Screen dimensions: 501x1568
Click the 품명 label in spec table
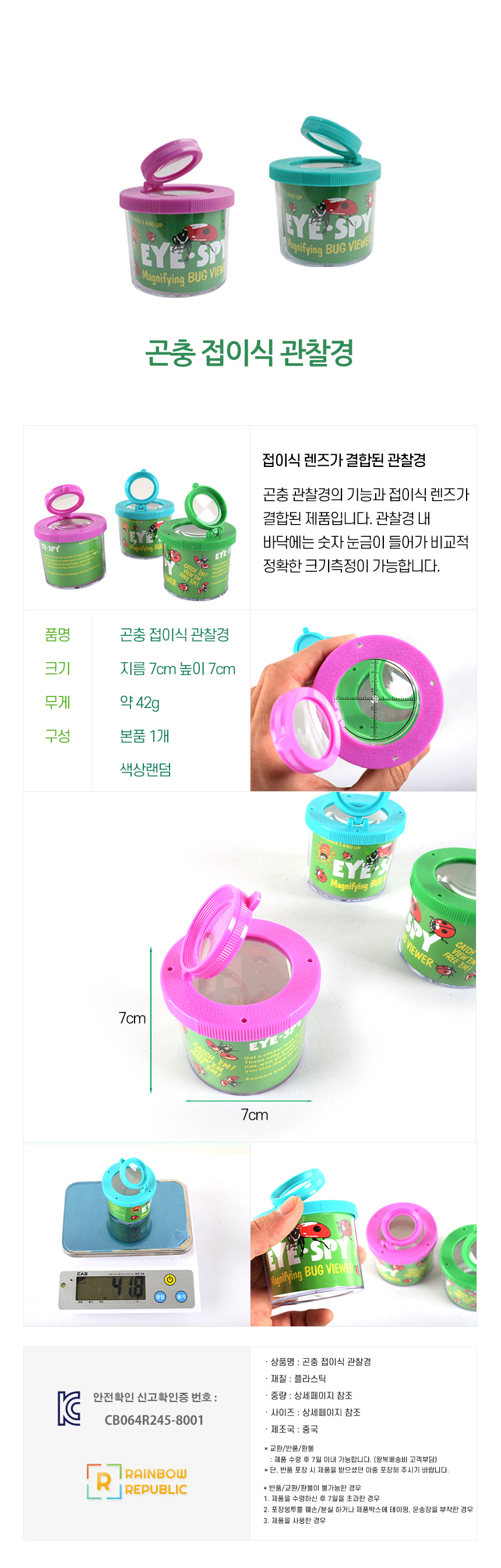pyautogui.click(x=58, y=635)
